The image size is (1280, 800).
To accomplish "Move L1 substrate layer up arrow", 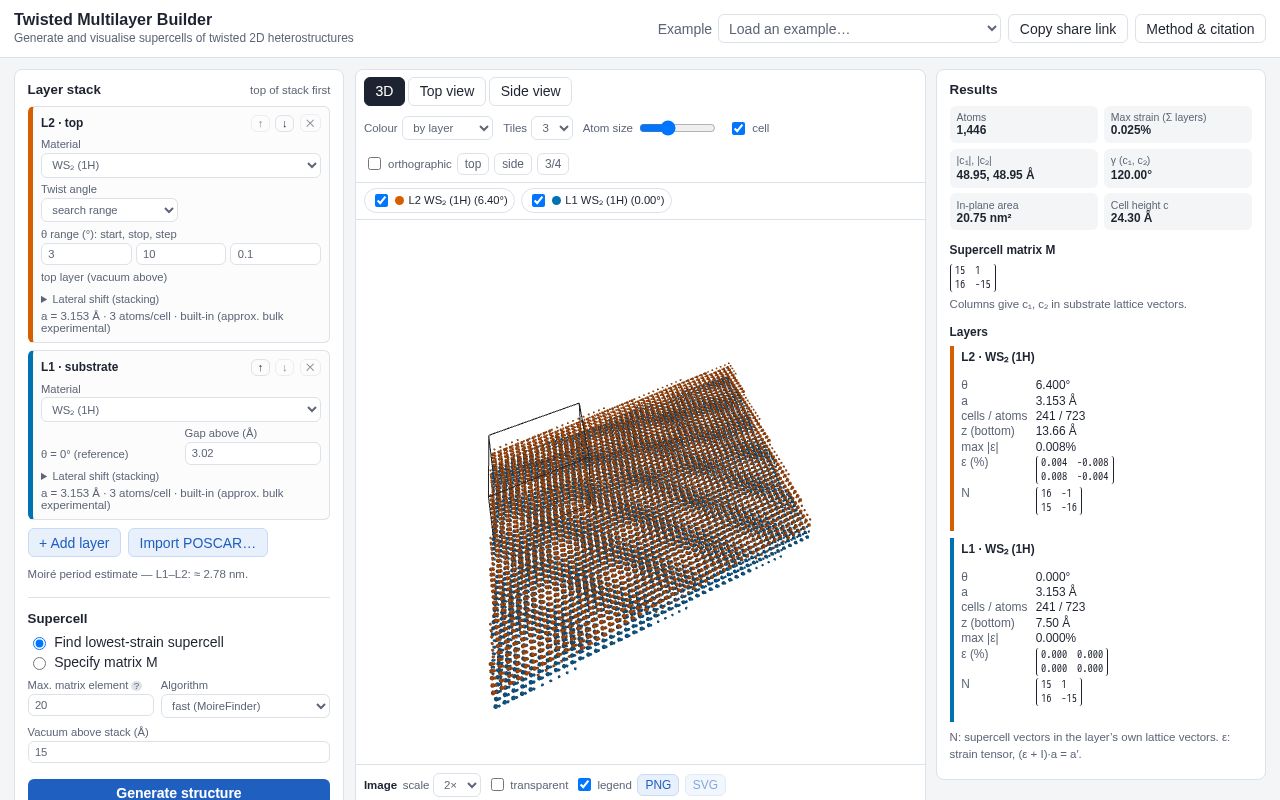I will click(x=260, y=367).
